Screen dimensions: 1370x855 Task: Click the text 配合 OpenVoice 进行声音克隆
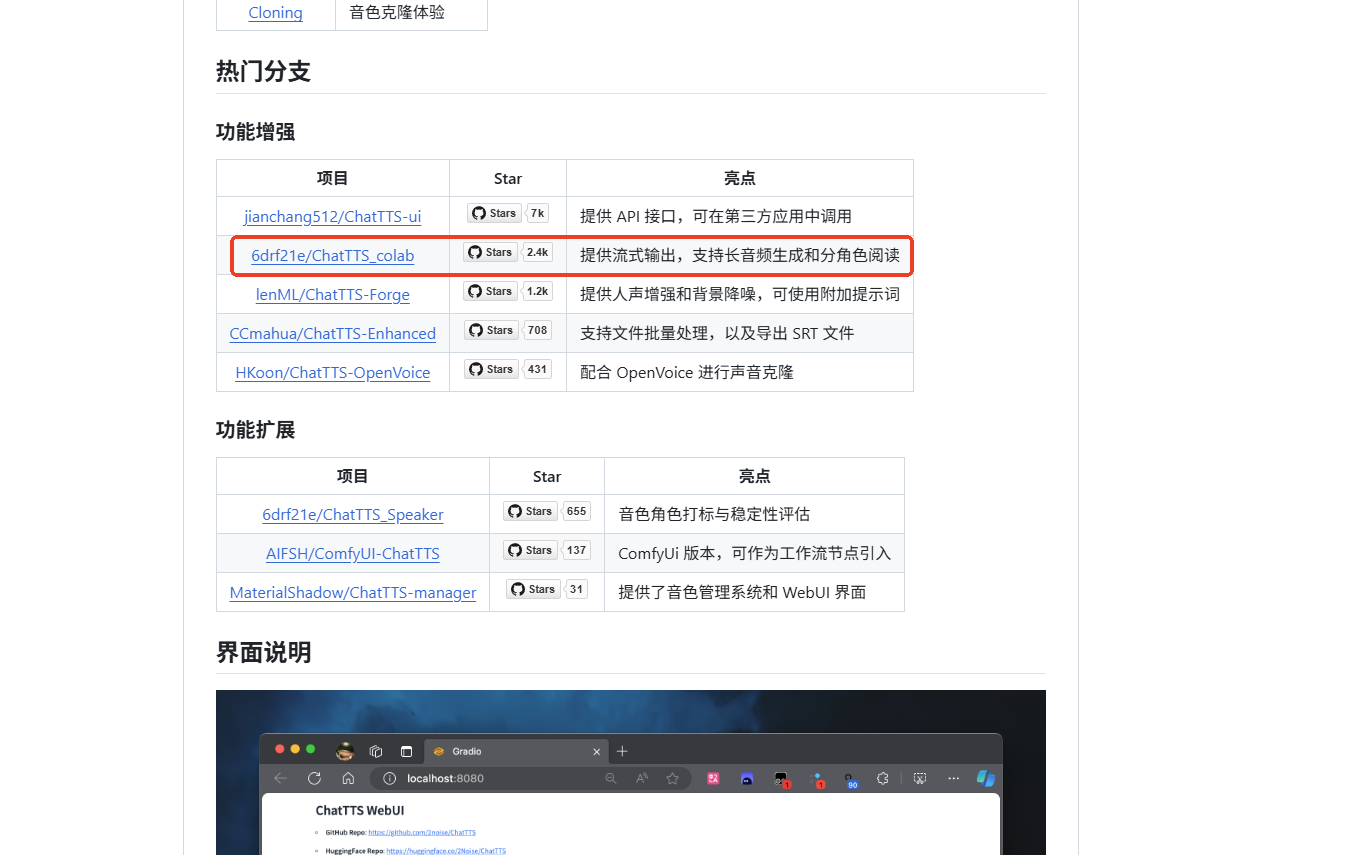[x=687, y=372]
